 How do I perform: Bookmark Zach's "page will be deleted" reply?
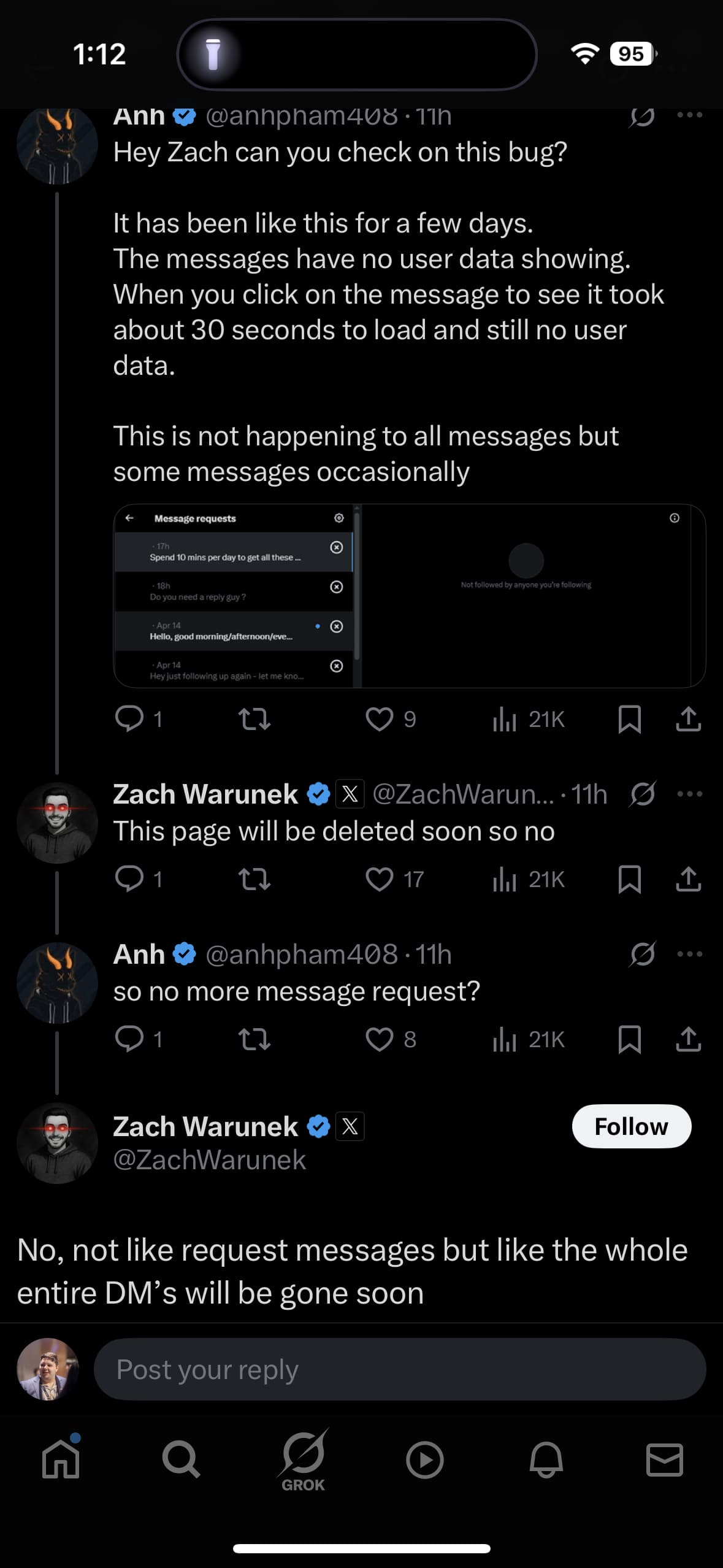point(629,879)
